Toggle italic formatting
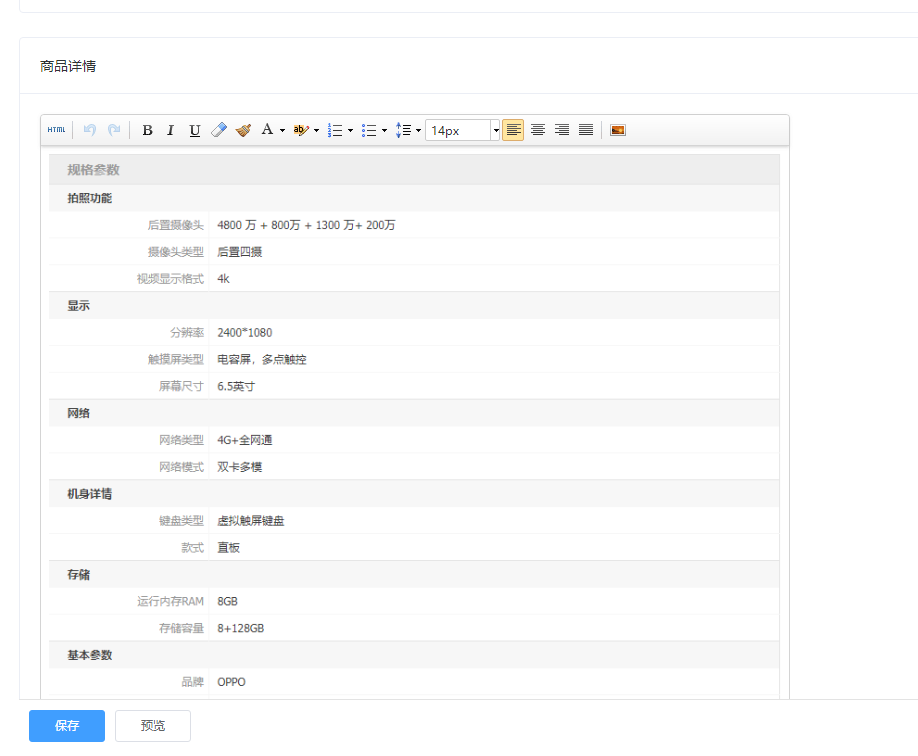 (170, 130)
